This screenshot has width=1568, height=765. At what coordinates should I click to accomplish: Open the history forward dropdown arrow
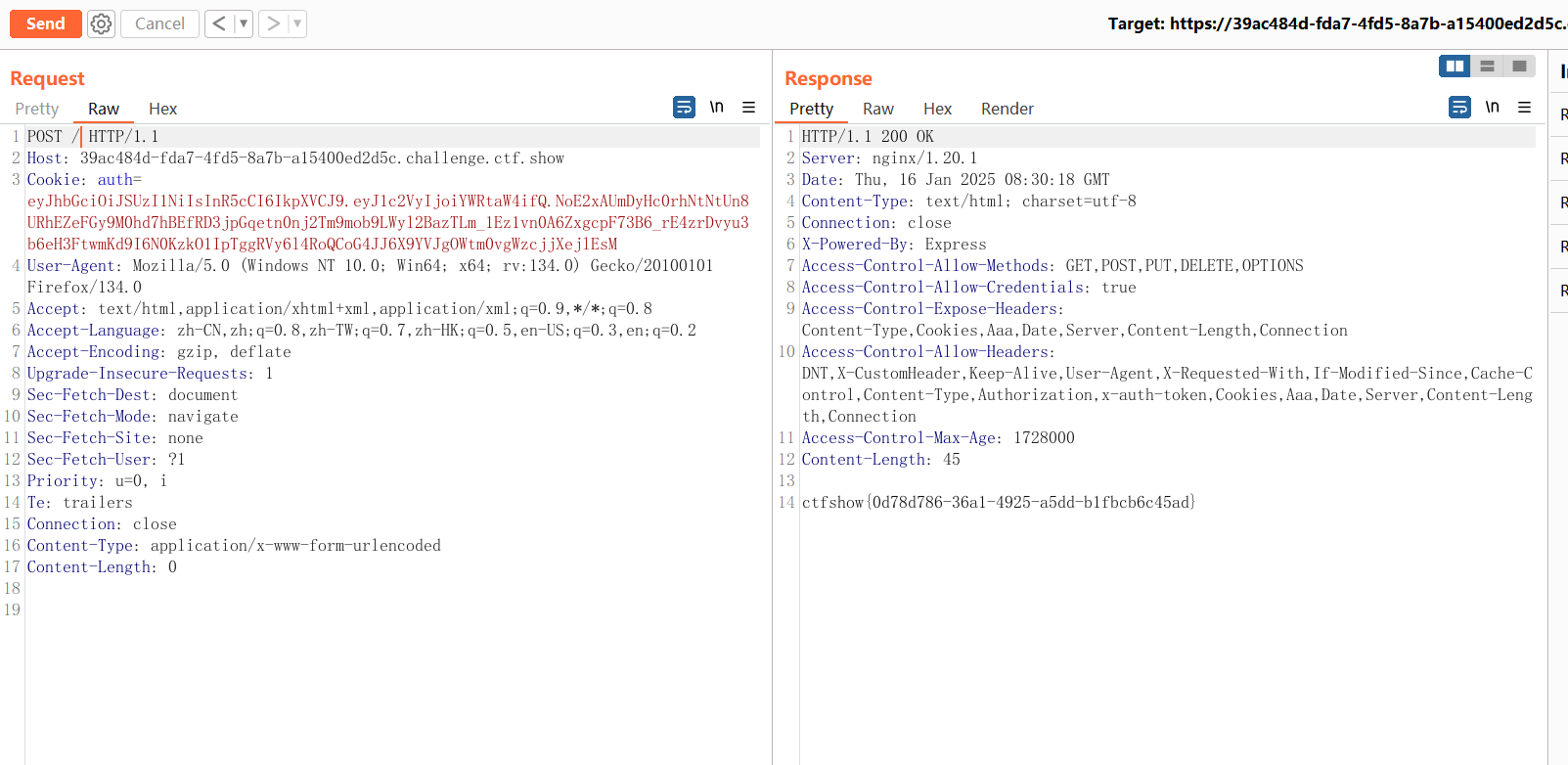297,23
